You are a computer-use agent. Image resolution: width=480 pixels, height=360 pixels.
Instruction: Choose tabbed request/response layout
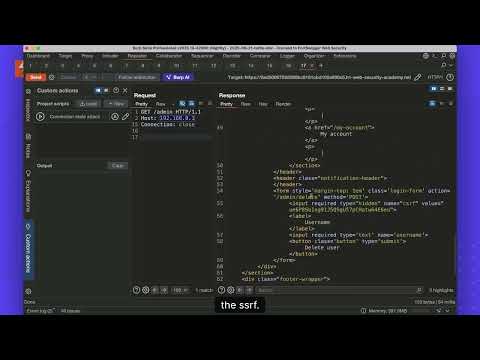[450, 89]
